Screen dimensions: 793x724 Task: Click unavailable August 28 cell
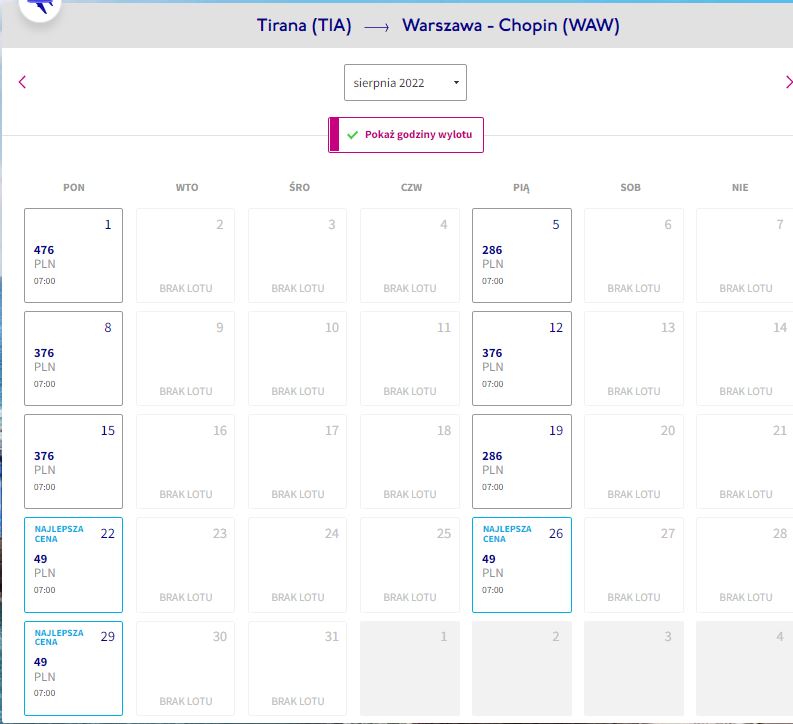tap(744, 565)
